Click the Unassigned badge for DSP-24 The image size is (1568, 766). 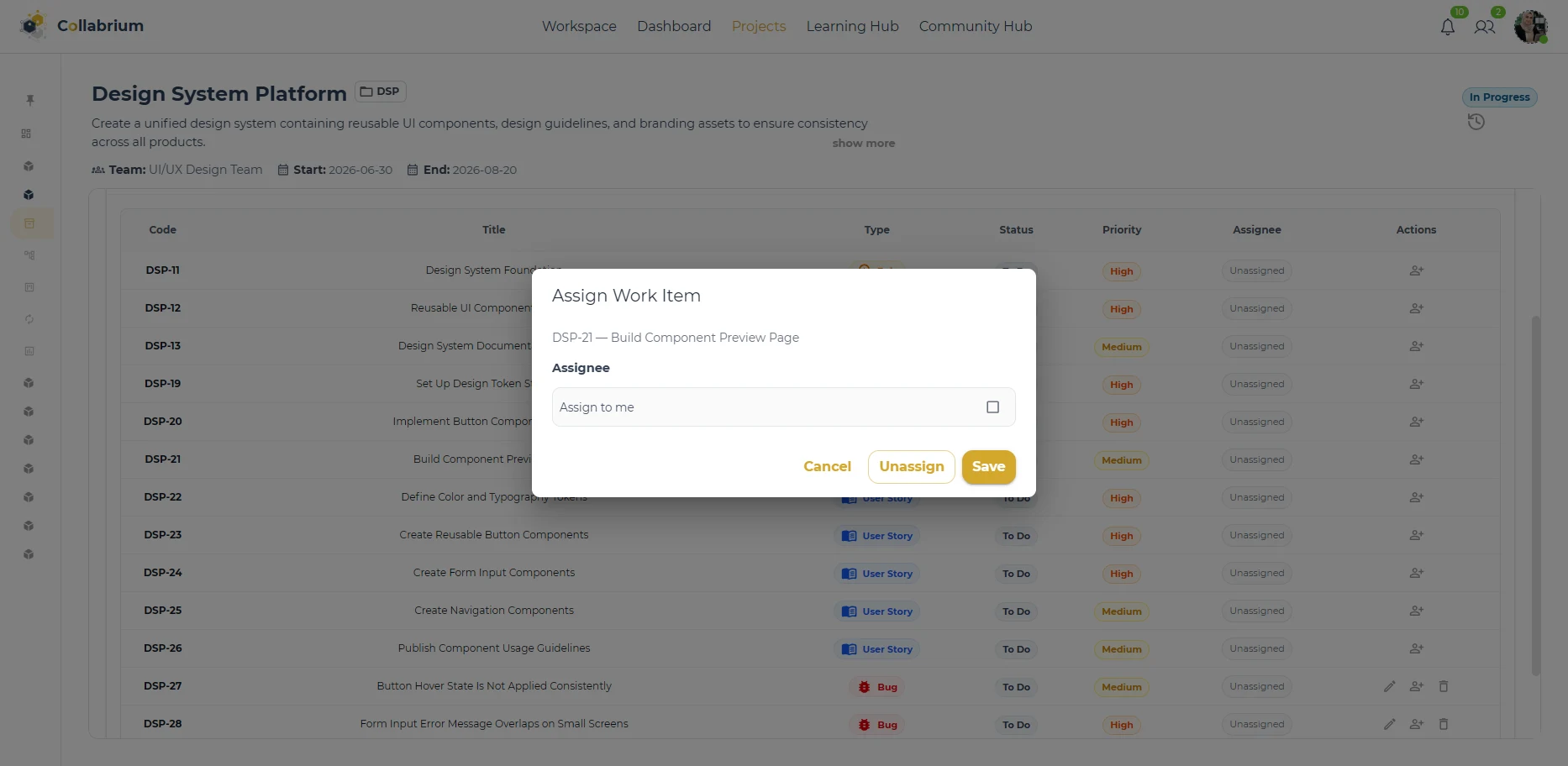click(1257, 573)
